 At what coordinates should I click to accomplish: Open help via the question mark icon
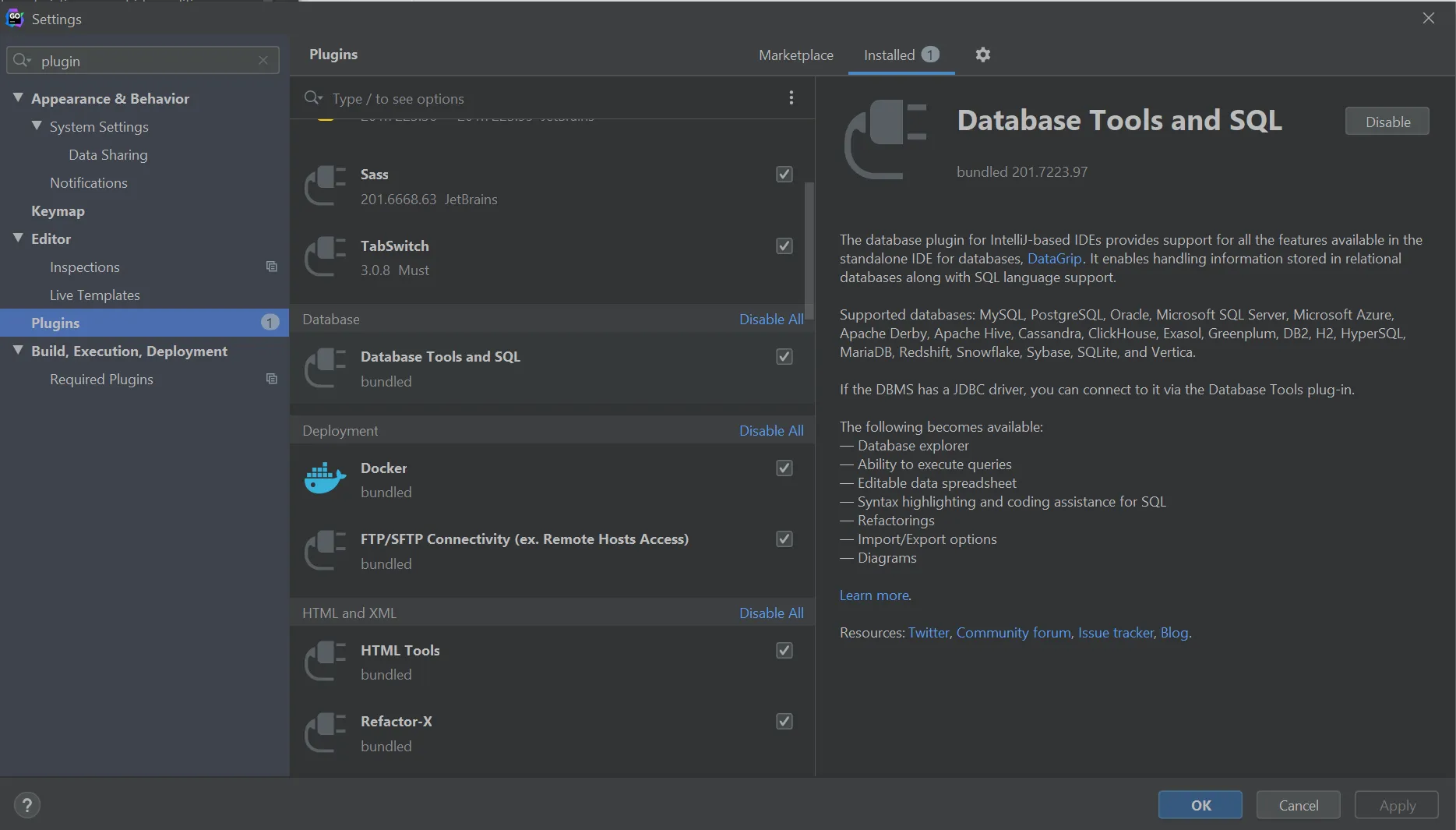tap(27, 804)
